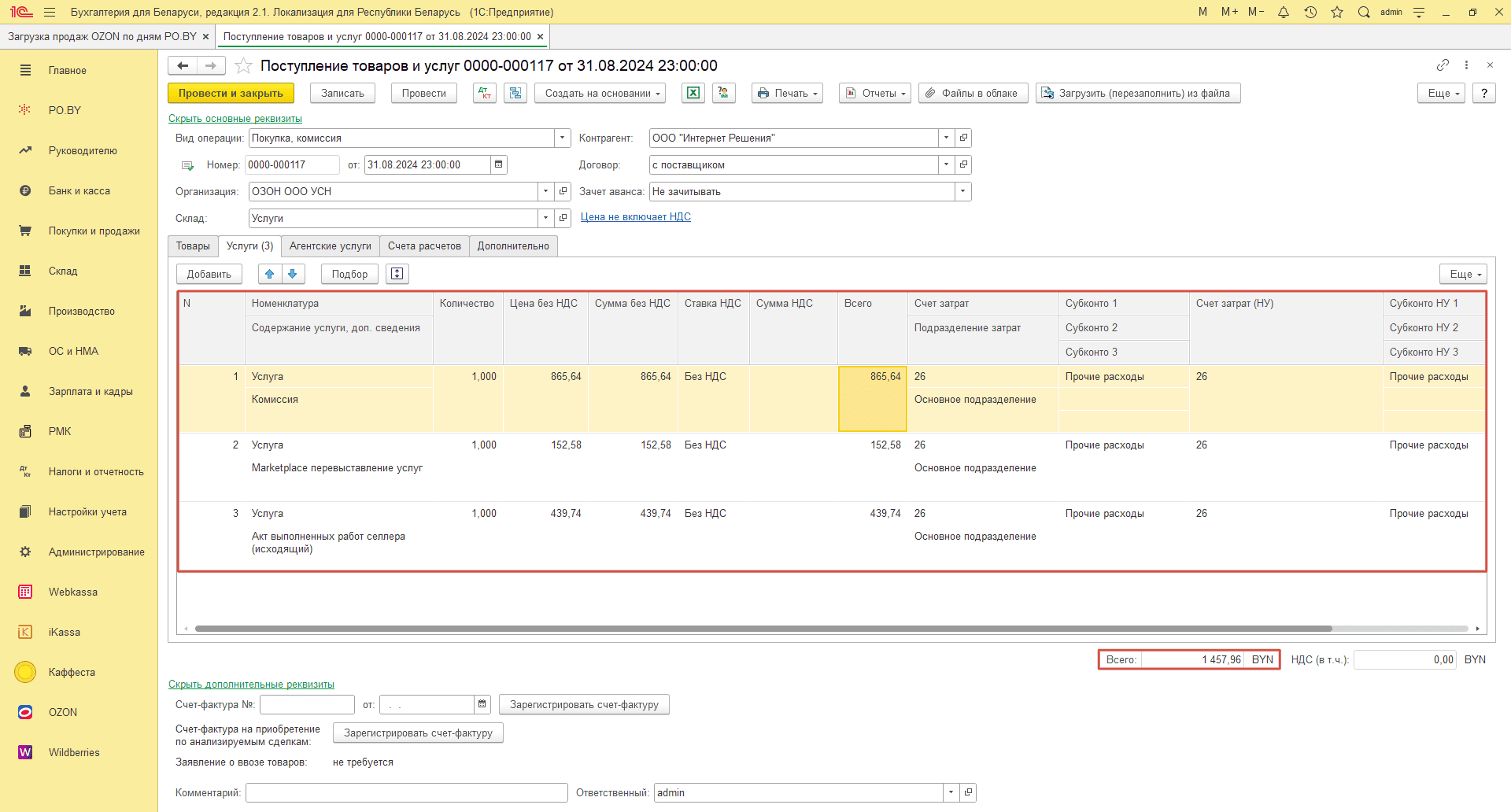The image size is (1511, 812).
Task: Click the Записать button
Action: click(x=342, y=93)
